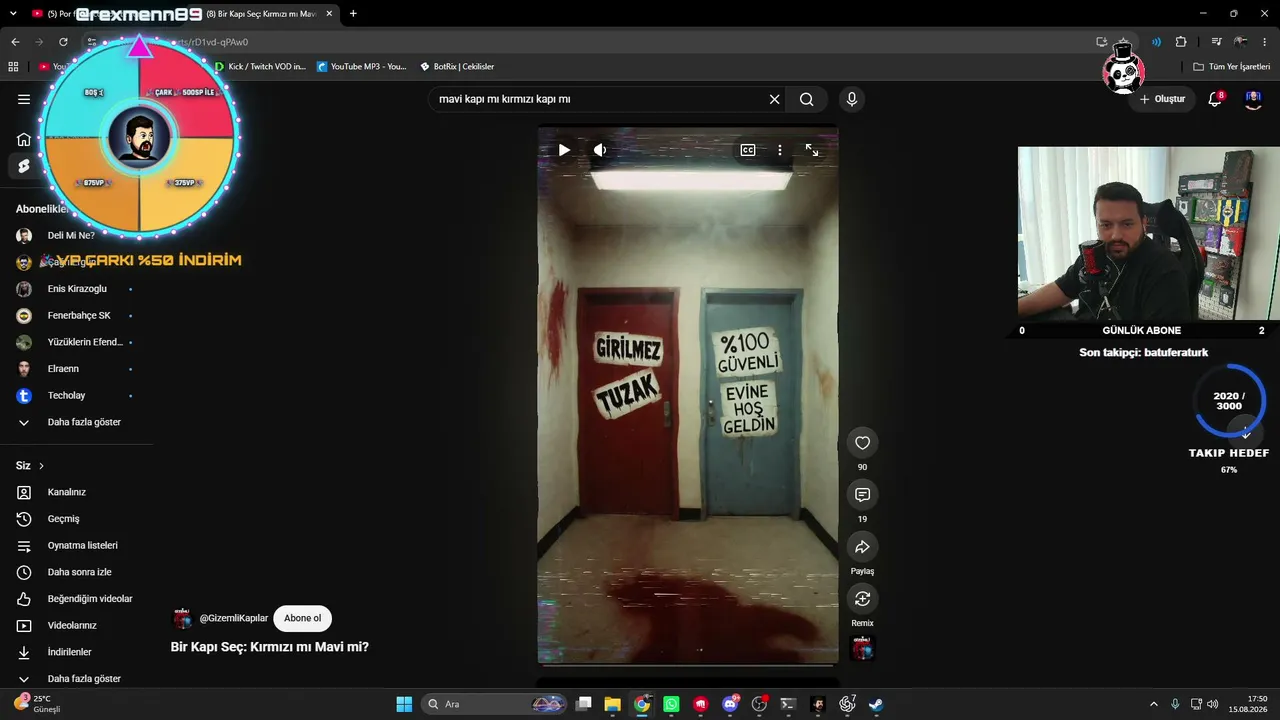This screenshot has width=1280, height=720.
Task: Click the taskbar Ara search box
Action: (496, 704)
